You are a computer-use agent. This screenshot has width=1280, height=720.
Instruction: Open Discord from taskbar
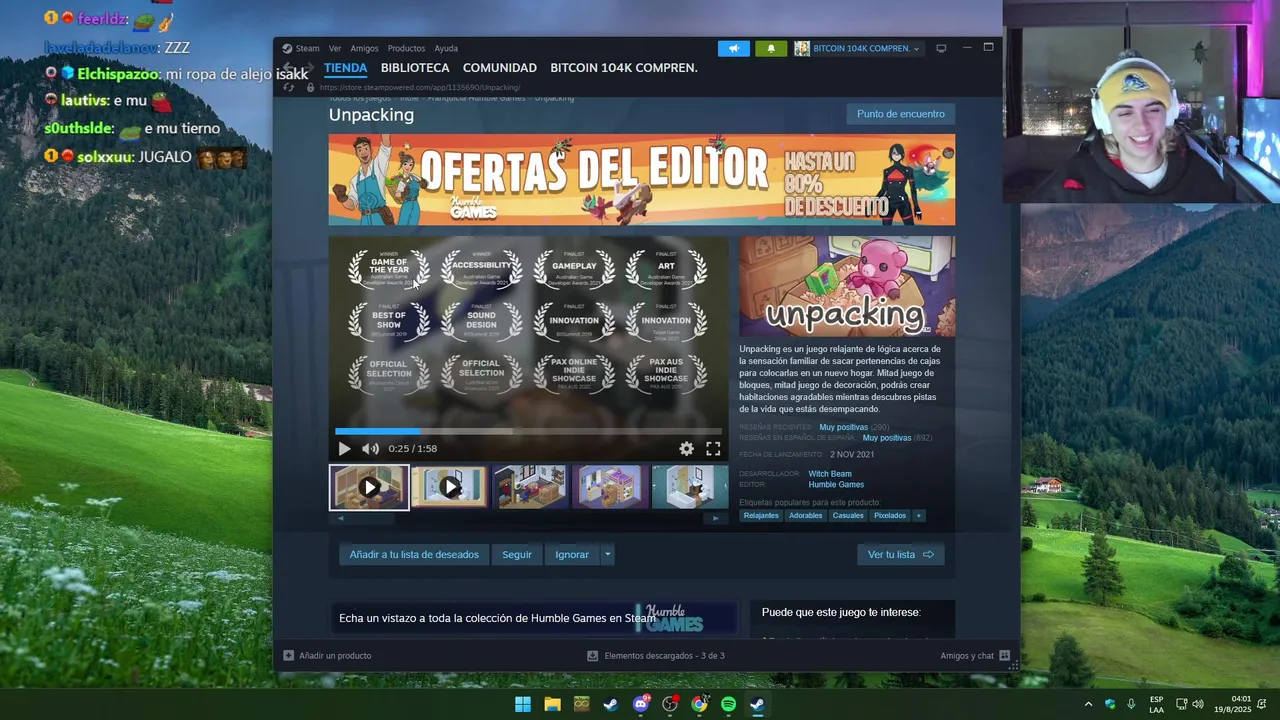point(641,704)
